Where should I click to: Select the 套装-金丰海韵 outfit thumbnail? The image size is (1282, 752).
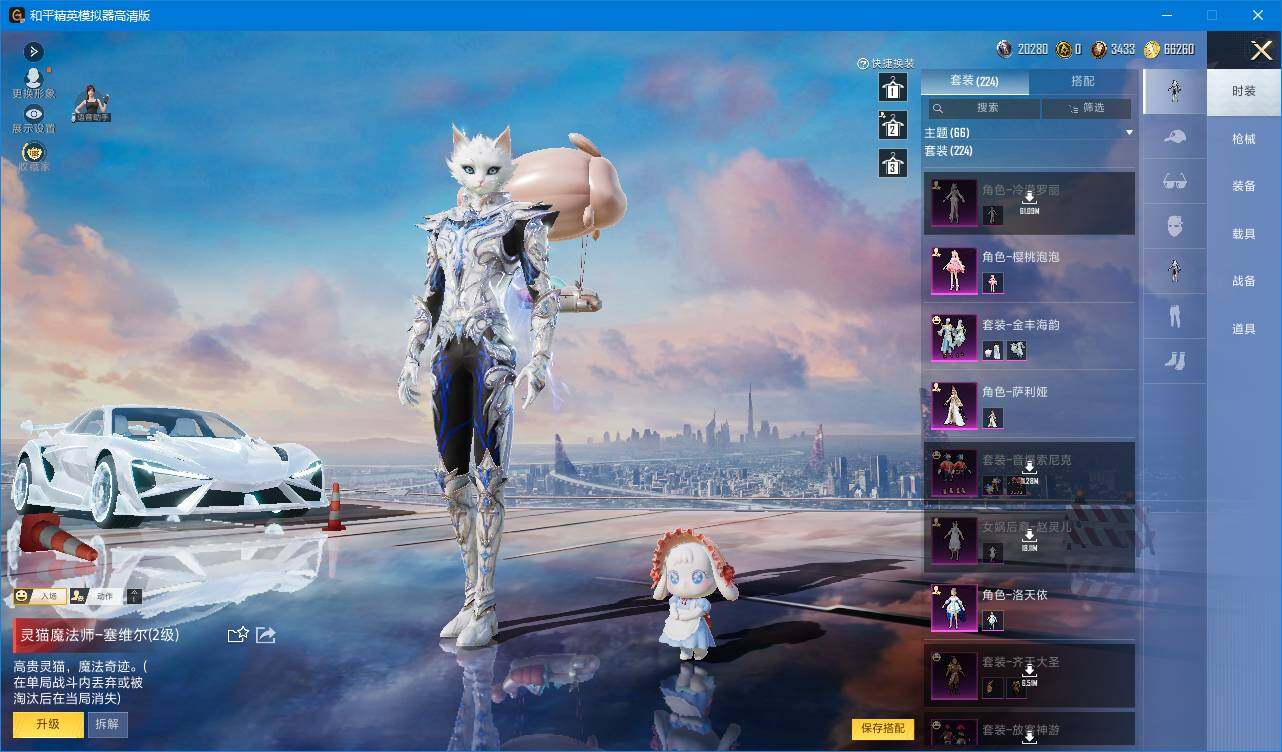point(954,338)
